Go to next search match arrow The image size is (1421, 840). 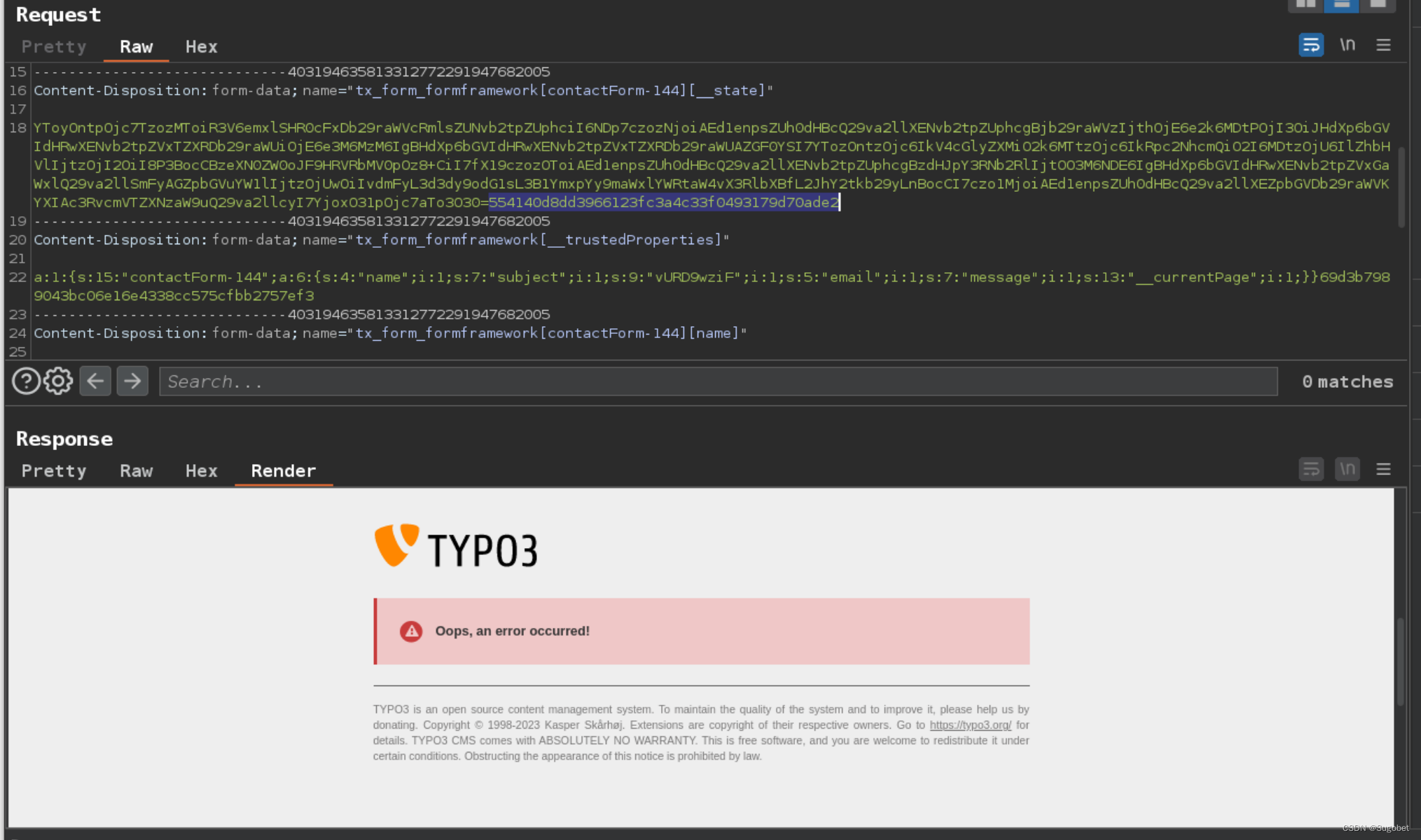click(132, 381)
